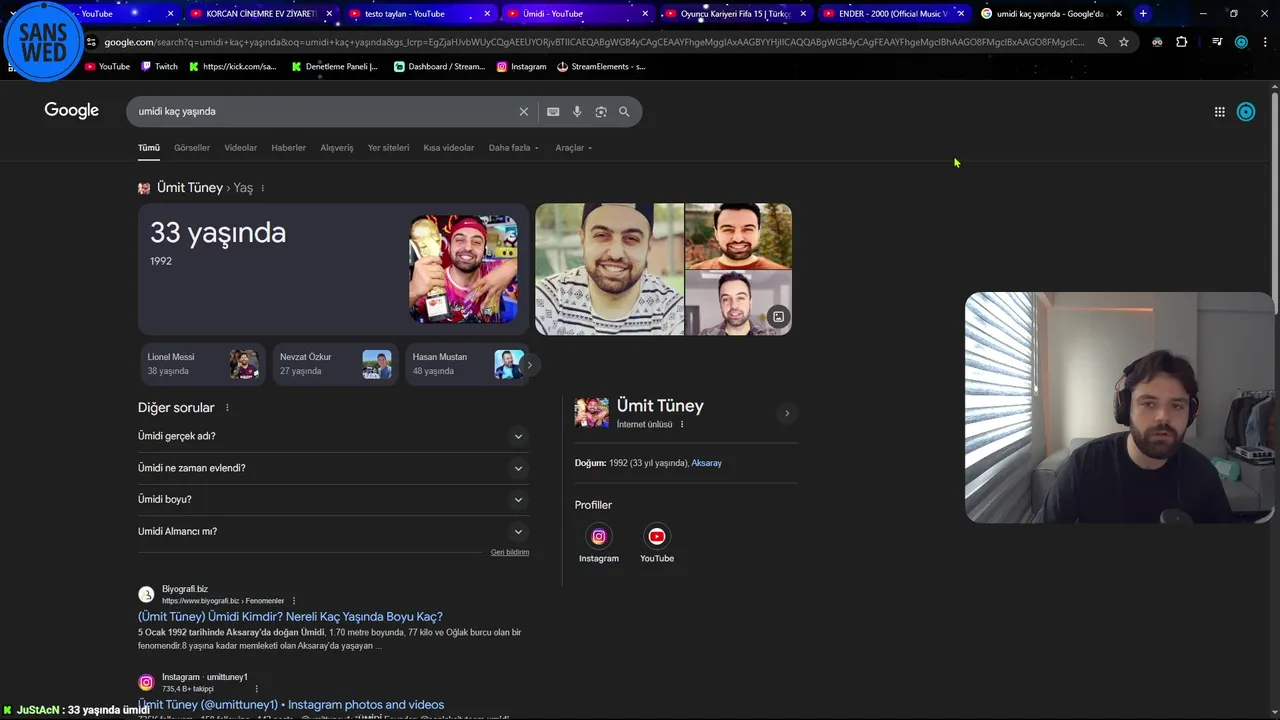Switch to "Kısa videolar" results tab
The height and width of the screenshot is (720, 1280).
(x=449, y=148)
